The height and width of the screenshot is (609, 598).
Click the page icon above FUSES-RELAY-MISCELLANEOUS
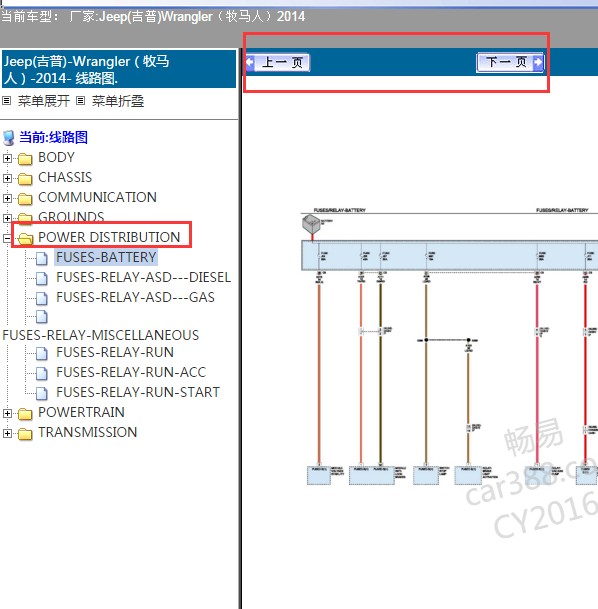pyautogui.click(x=42, y=317)
